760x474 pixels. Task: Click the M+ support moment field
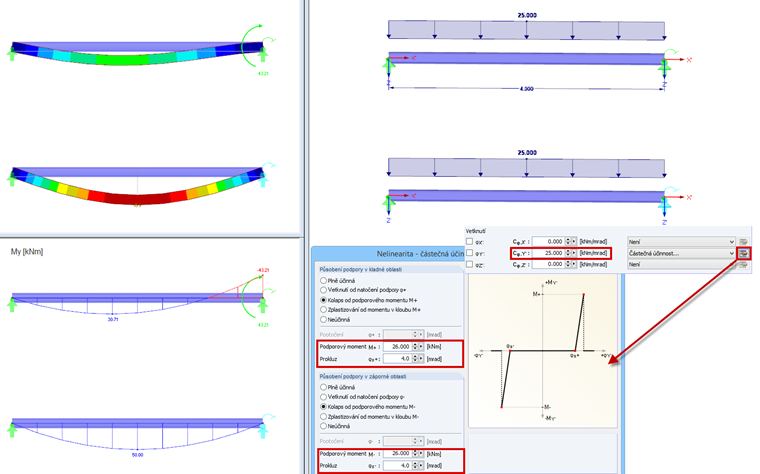[x=397, y=347]
